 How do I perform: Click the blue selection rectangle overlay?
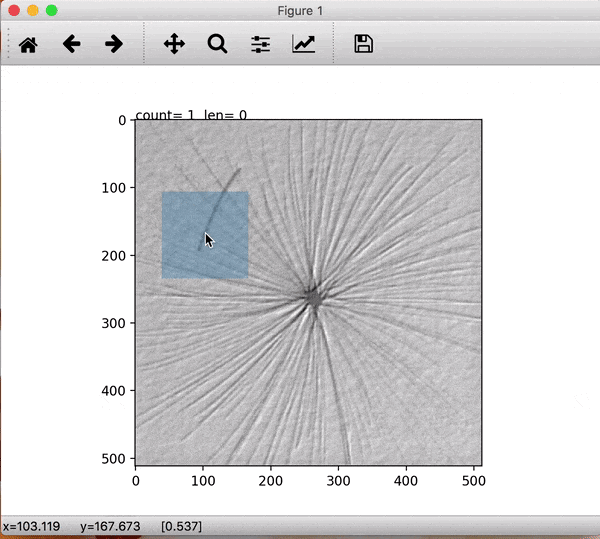point(205,235)
